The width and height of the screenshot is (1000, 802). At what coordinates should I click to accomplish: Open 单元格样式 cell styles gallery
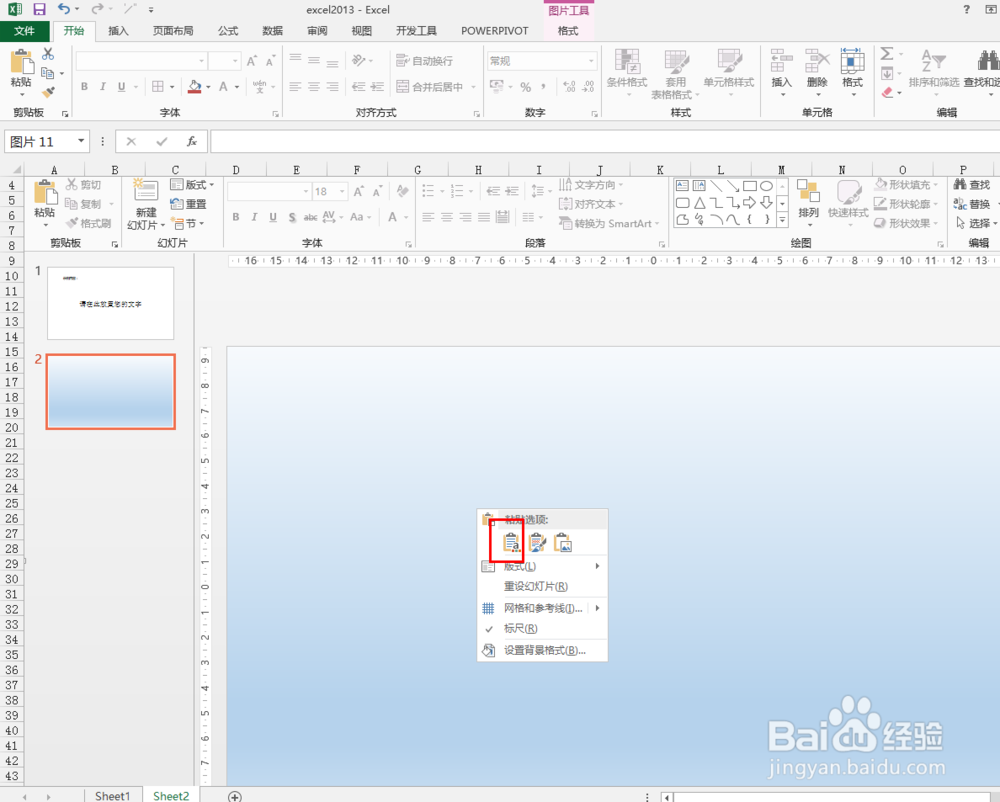tap(729, 73)
